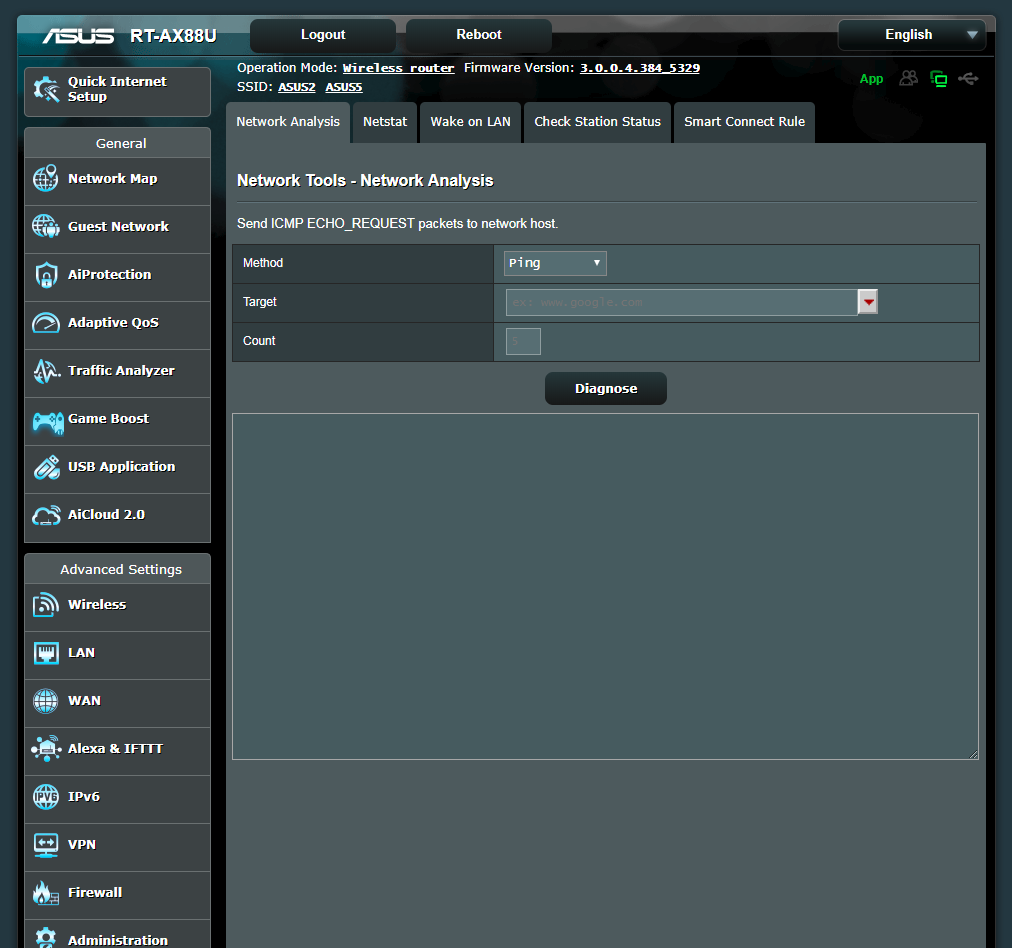
Task: Click the VPN monitor icon
Action: click(x=46, y=845)
